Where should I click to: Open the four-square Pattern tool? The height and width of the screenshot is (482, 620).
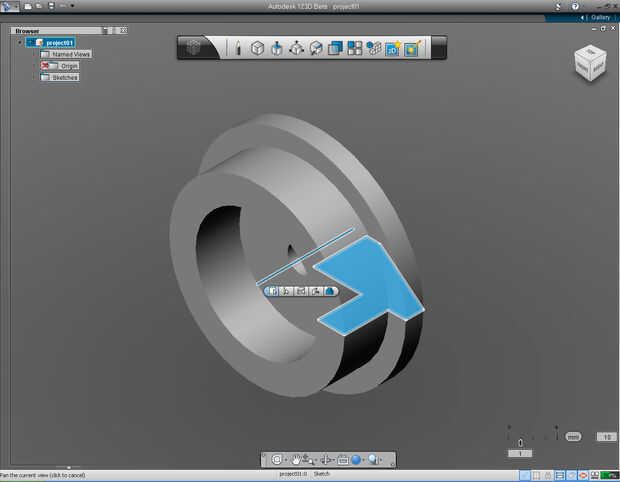(x=354, y=48)
